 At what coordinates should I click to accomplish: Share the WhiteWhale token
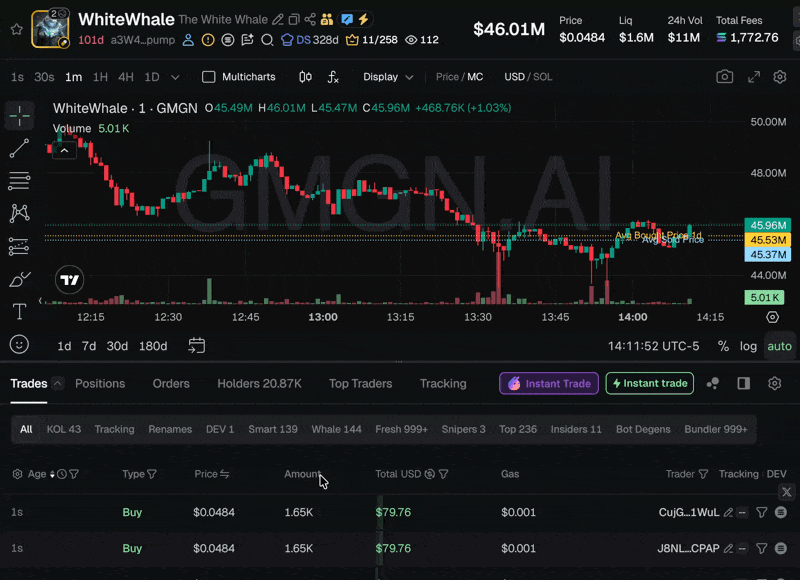(x=310, y=20)
